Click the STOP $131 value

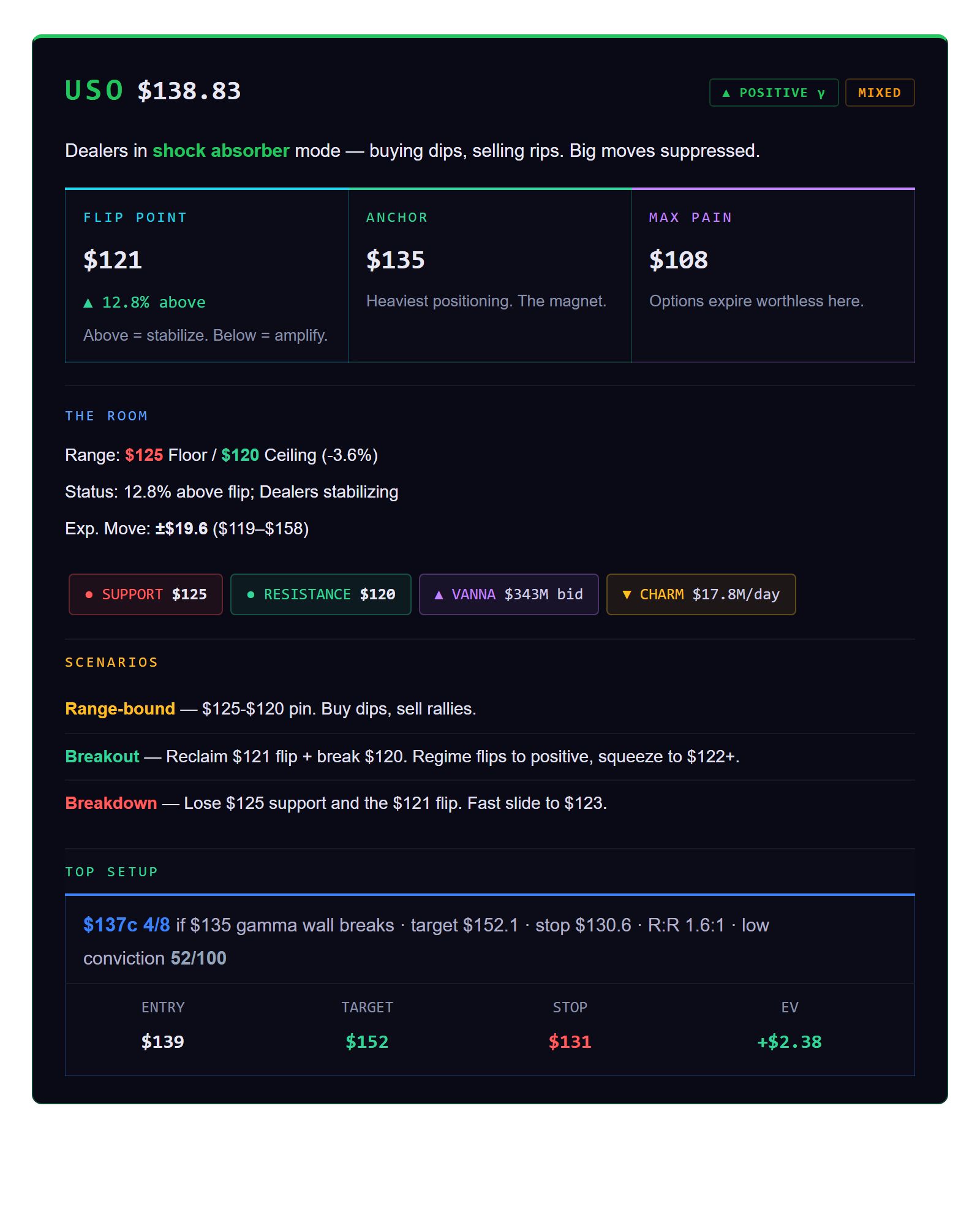570,1042
